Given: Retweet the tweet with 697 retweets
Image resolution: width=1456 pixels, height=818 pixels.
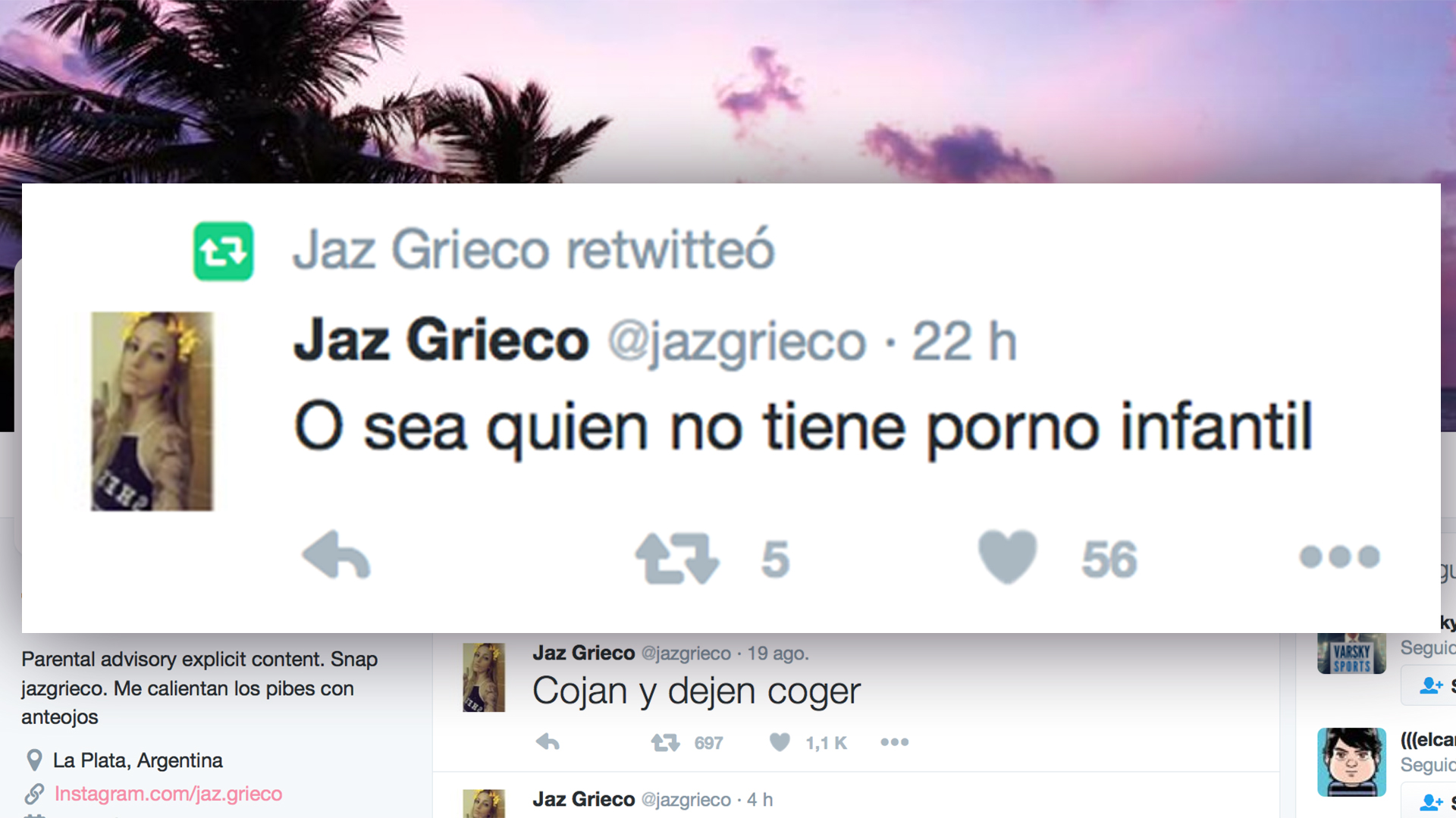Looking at the screenshot, I should (665, 743).
